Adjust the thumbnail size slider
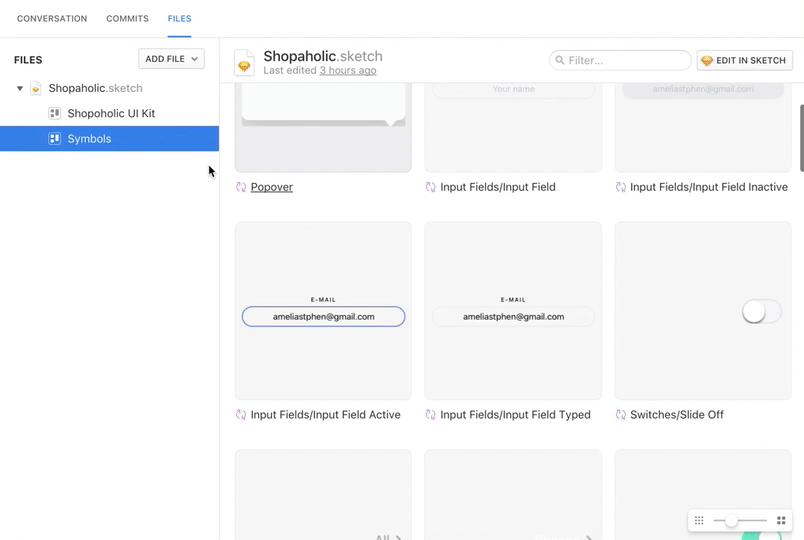This screenshot has width=804, height=540. pyautogui.click(x=731, y=521)
